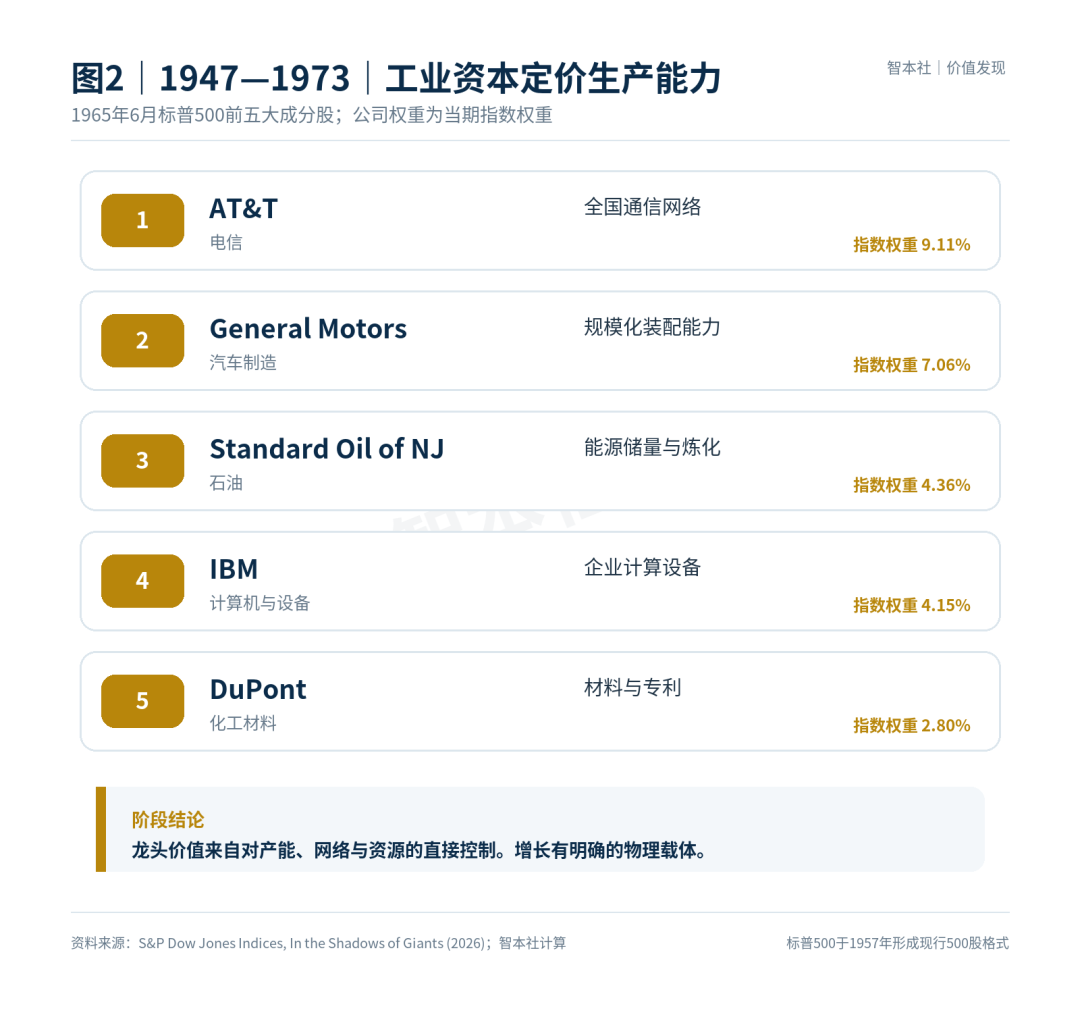Image resolution: width=1080 pixels, height=1013 pixels.
Task: Click the 阶段结论 heading
Action: click(x=168, y=819)
